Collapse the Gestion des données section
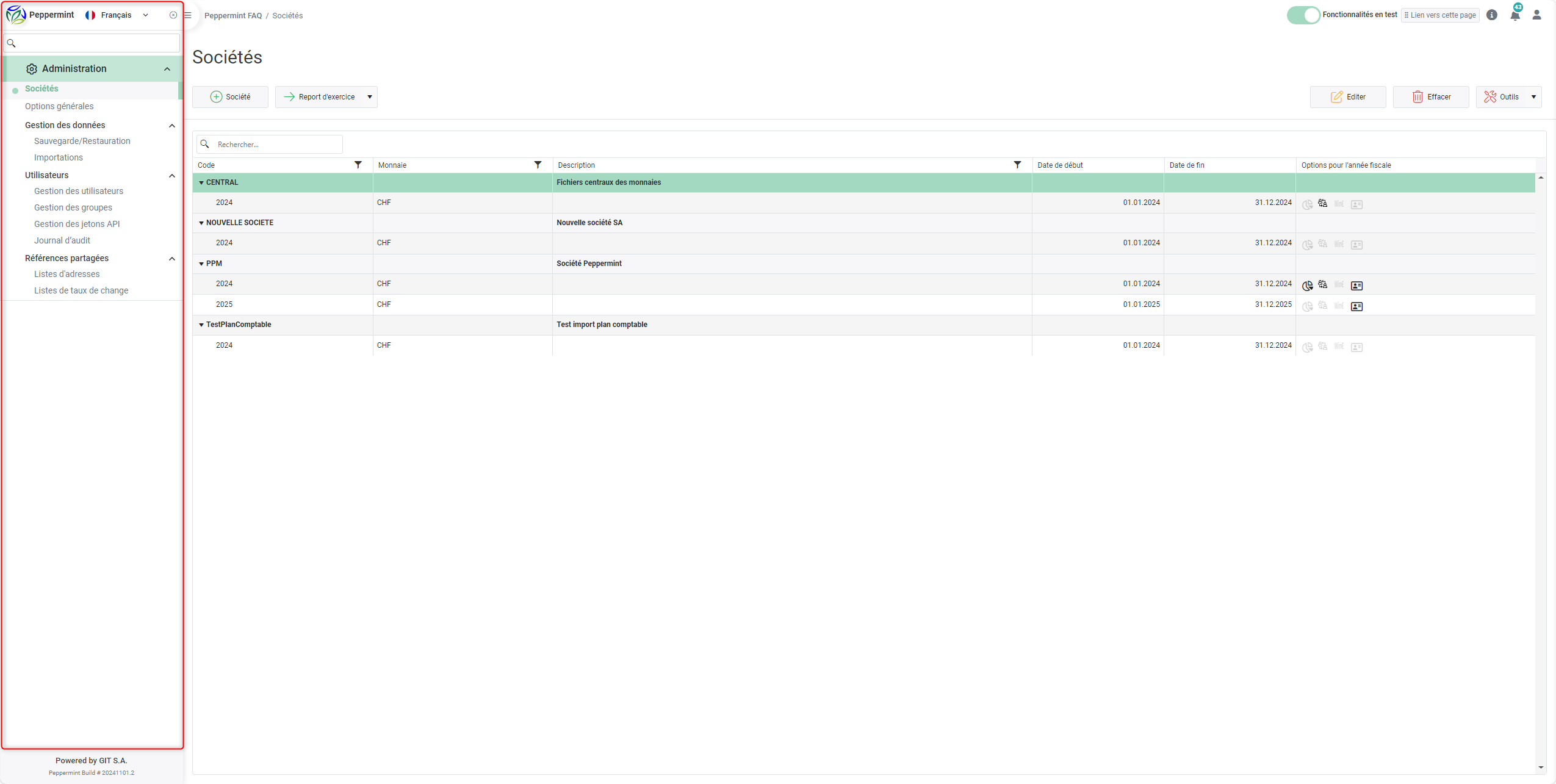 tap(172, 126)
